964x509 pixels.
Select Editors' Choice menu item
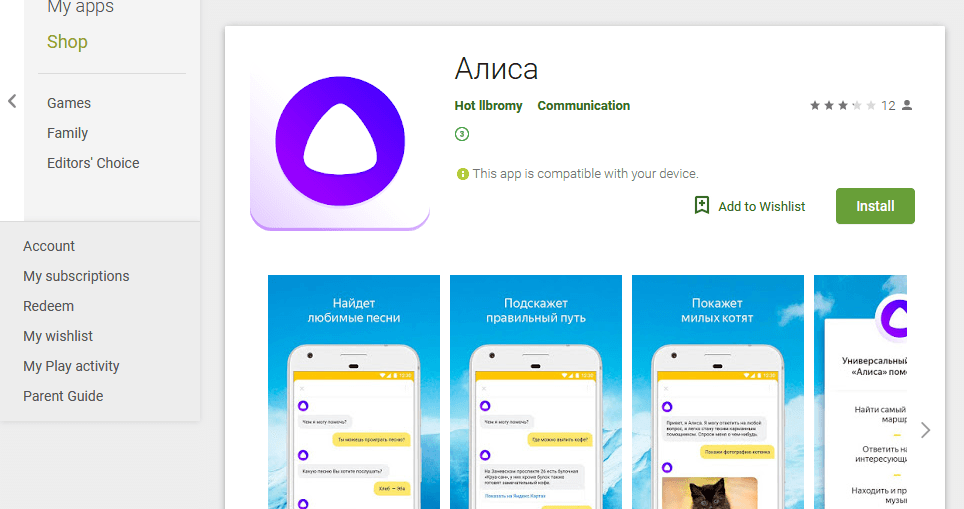93,163
